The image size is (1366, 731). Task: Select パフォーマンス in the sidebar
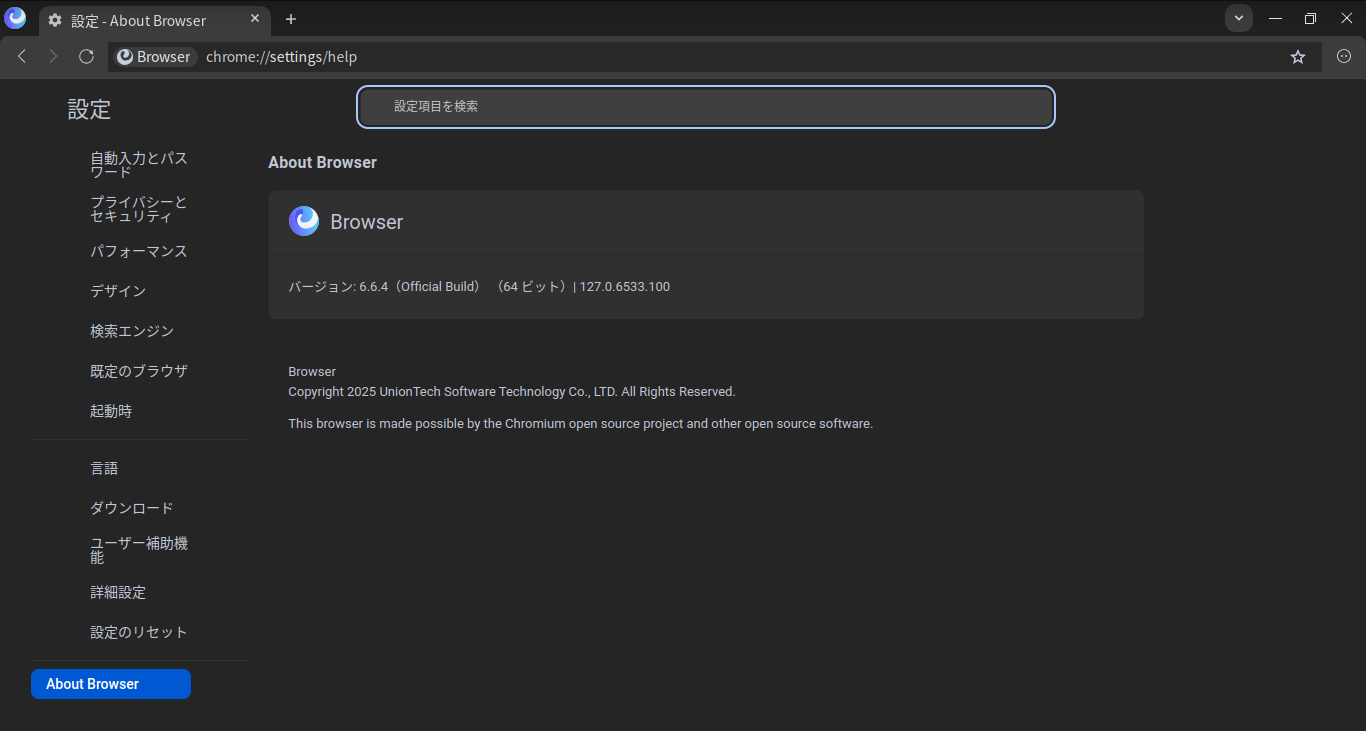(139, 252)
